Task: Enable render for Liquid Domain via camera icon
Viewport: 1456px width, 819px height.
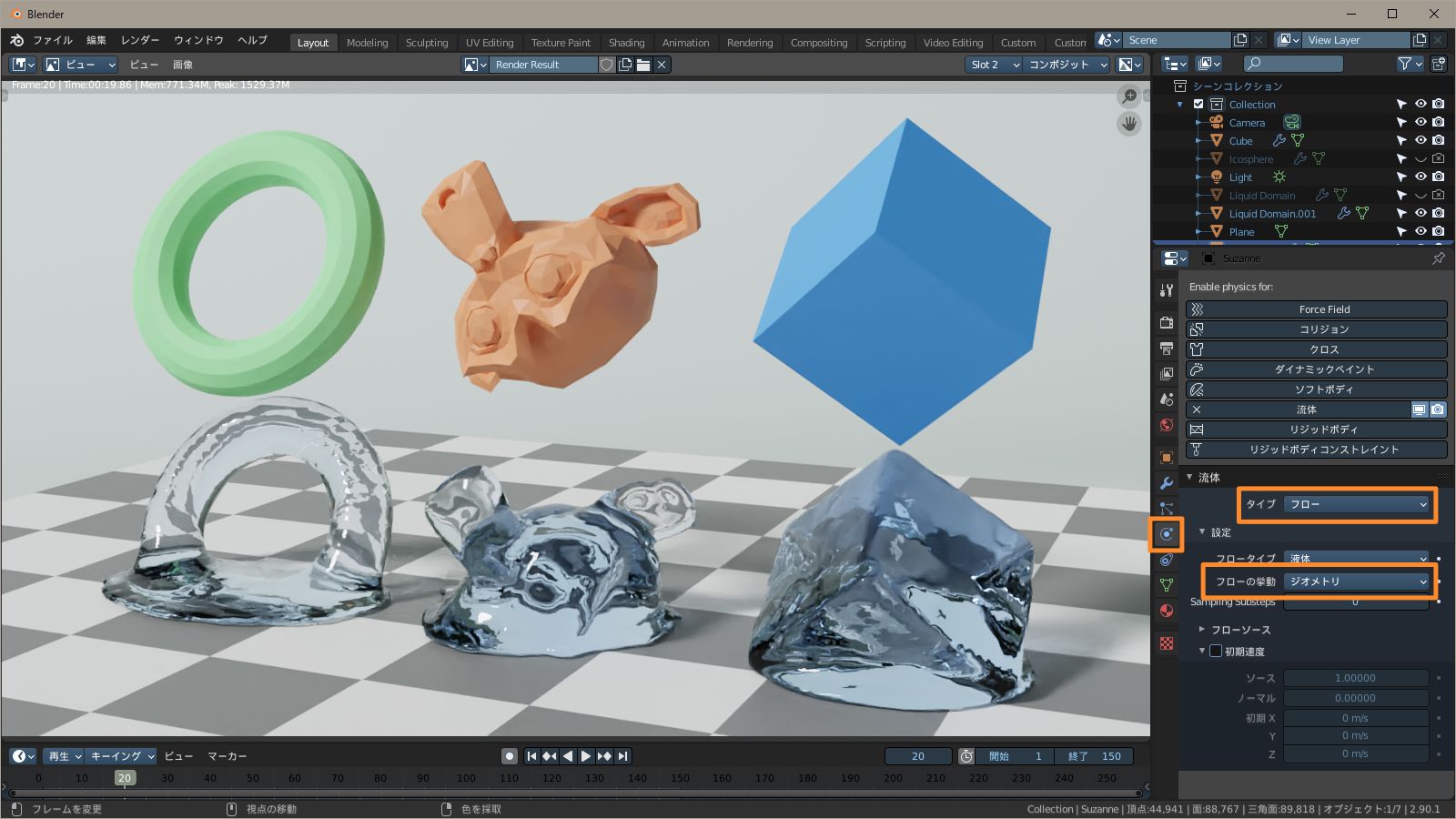Action: 1439,195
